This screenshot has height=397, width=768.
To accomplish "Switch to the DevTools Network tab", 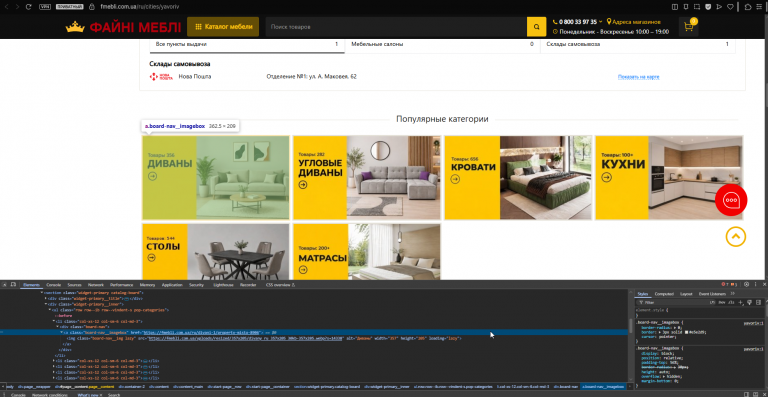I will pos(96,284).
